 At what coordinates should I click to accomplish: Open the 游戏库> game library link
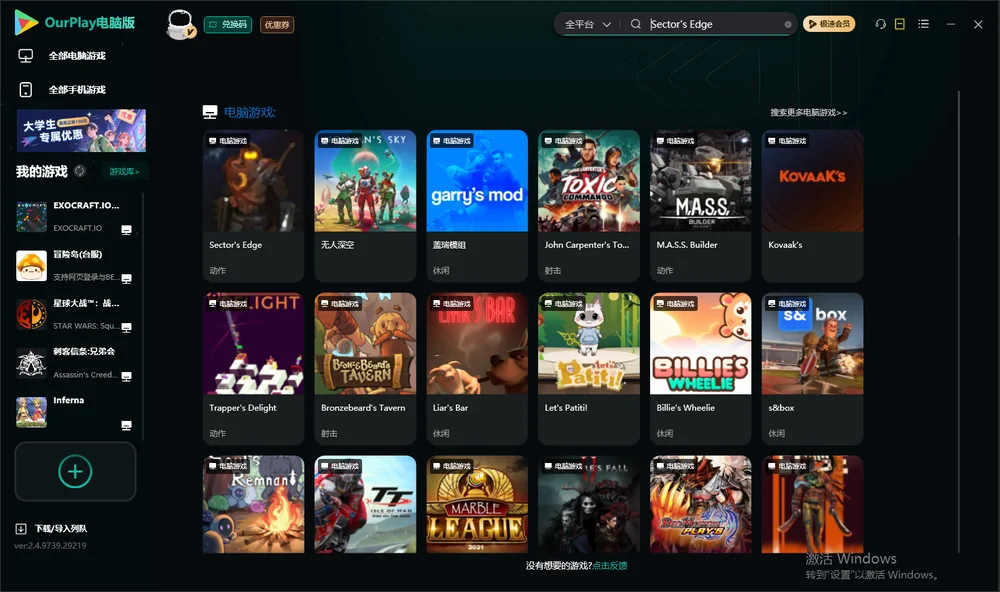[x=124, y=172]
